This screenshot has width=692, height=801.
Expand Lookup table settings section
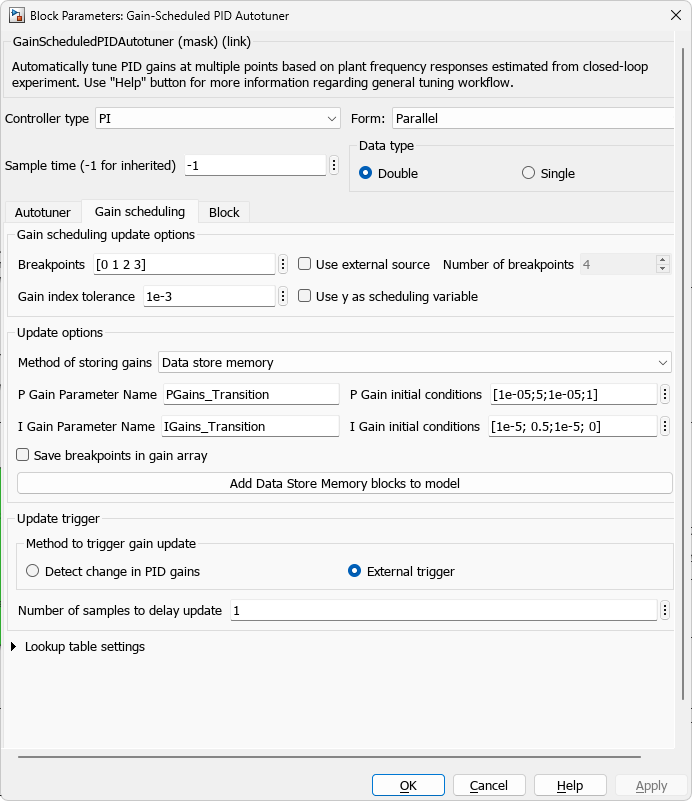(x=14, y=647)
